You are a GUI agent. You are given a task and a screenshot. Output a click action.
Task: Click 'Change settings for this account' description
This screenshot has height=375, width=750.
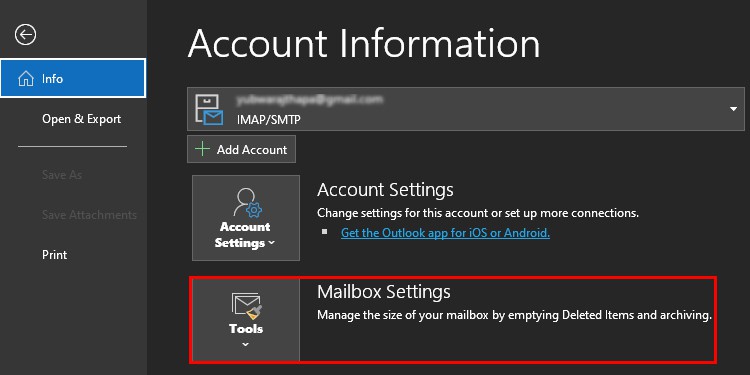tap(478, 213)
